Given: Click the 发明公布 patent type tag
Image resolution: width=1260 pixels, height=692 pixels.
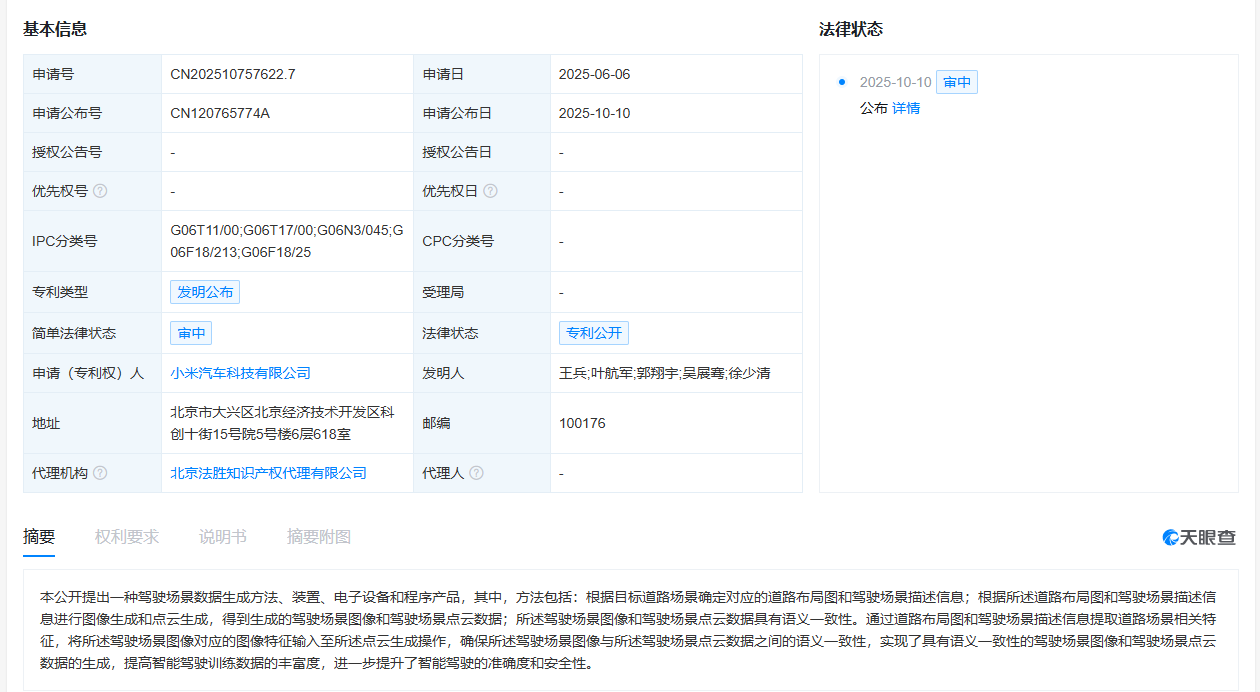Looking at the screenshot, I should [204, 291].
